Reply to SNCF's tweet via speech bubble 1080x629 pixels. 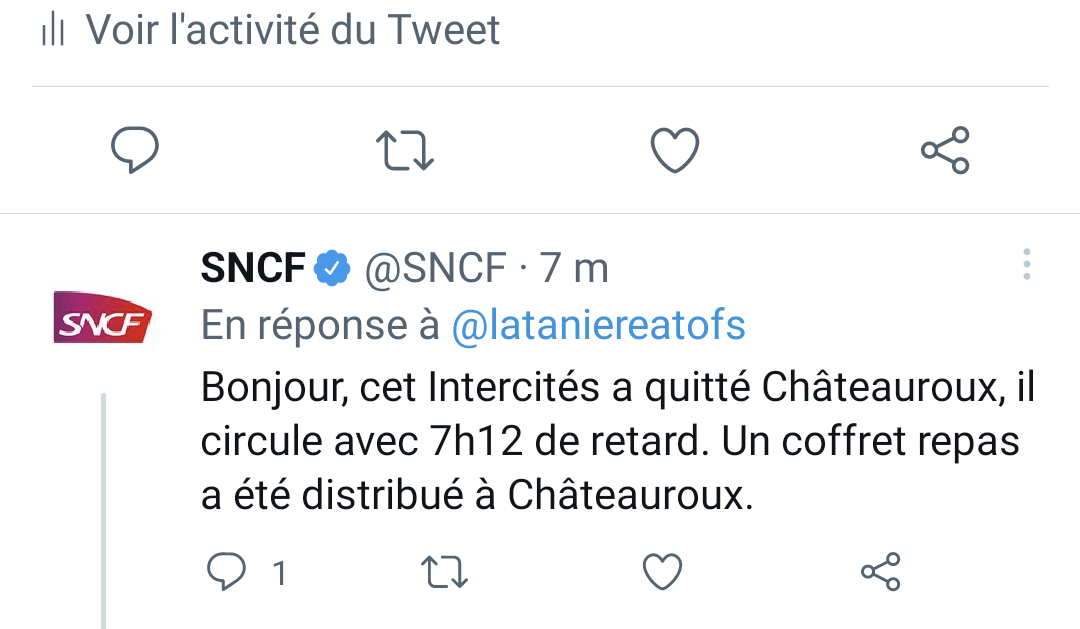coord(226,572)
